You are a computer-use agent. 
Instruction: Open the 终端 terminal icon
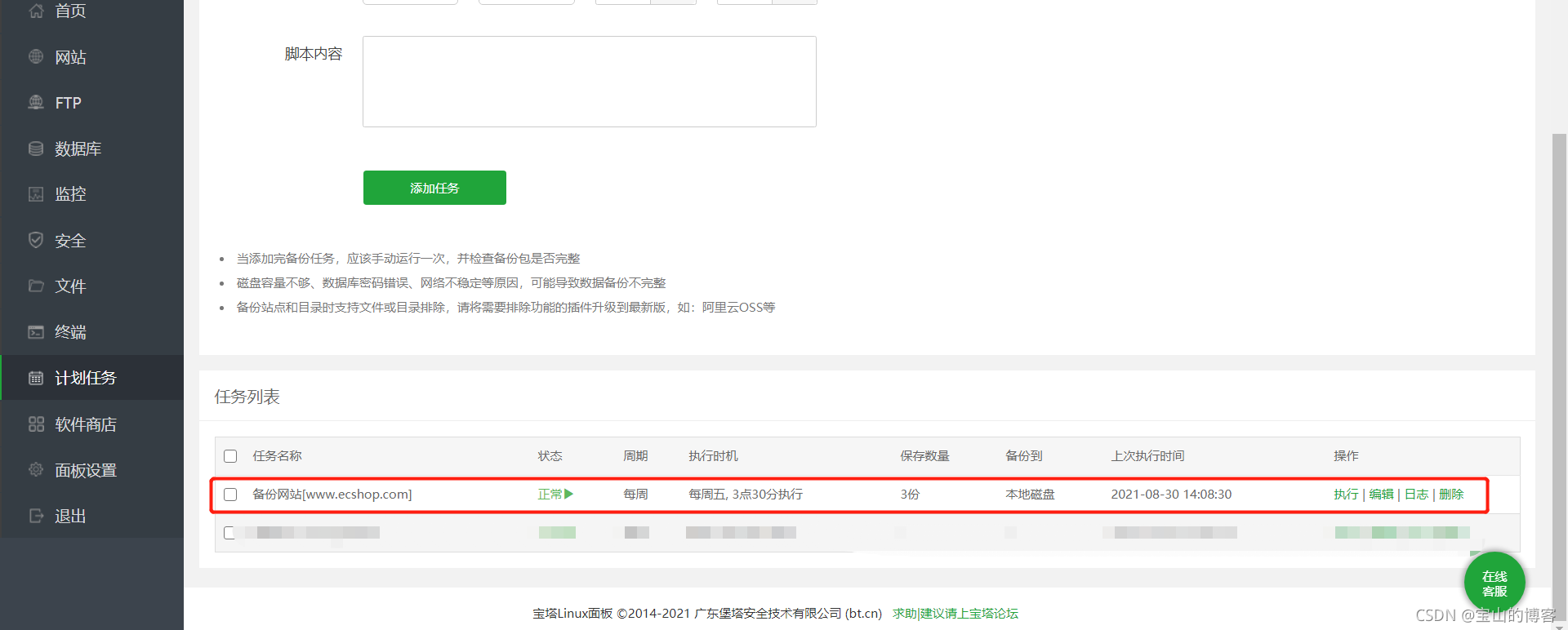(36, 332)
